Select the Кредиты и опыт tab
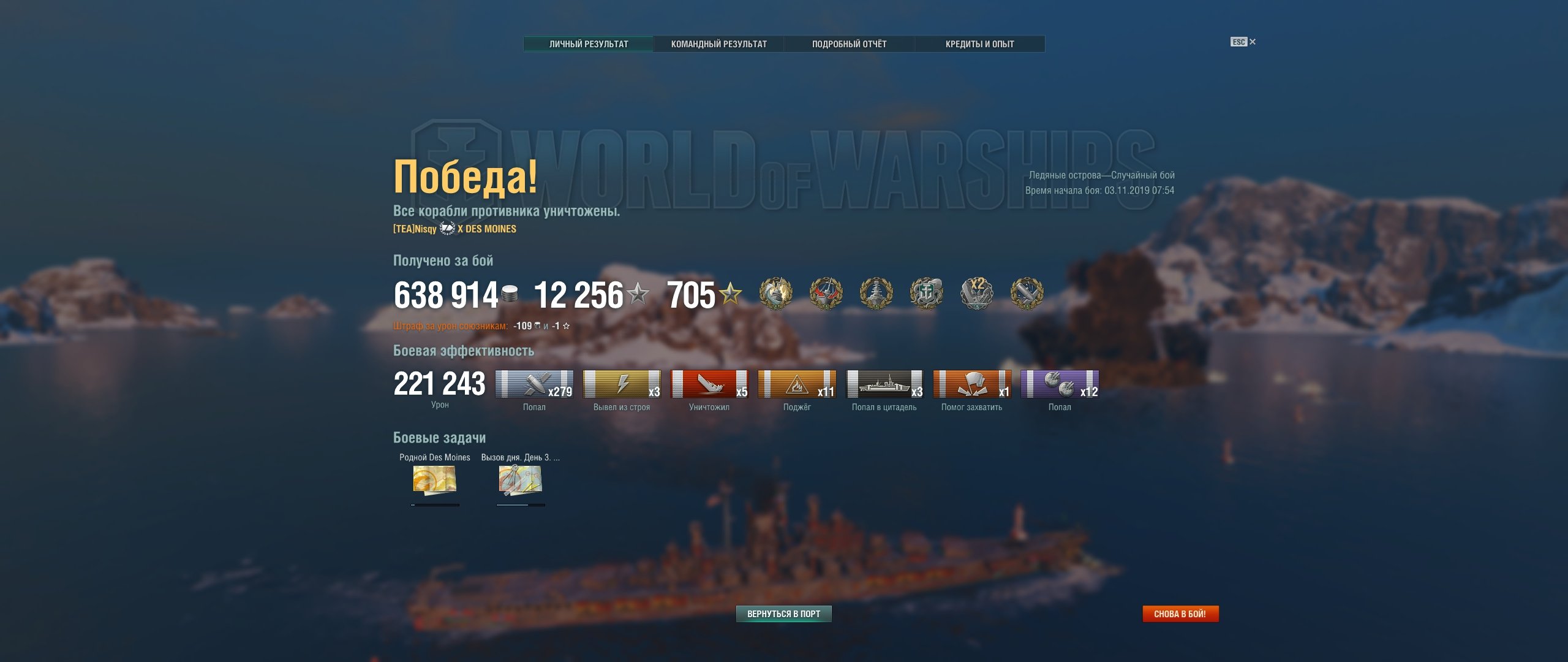The width and height of the screenshot is (1568, 662). [979, 44]
